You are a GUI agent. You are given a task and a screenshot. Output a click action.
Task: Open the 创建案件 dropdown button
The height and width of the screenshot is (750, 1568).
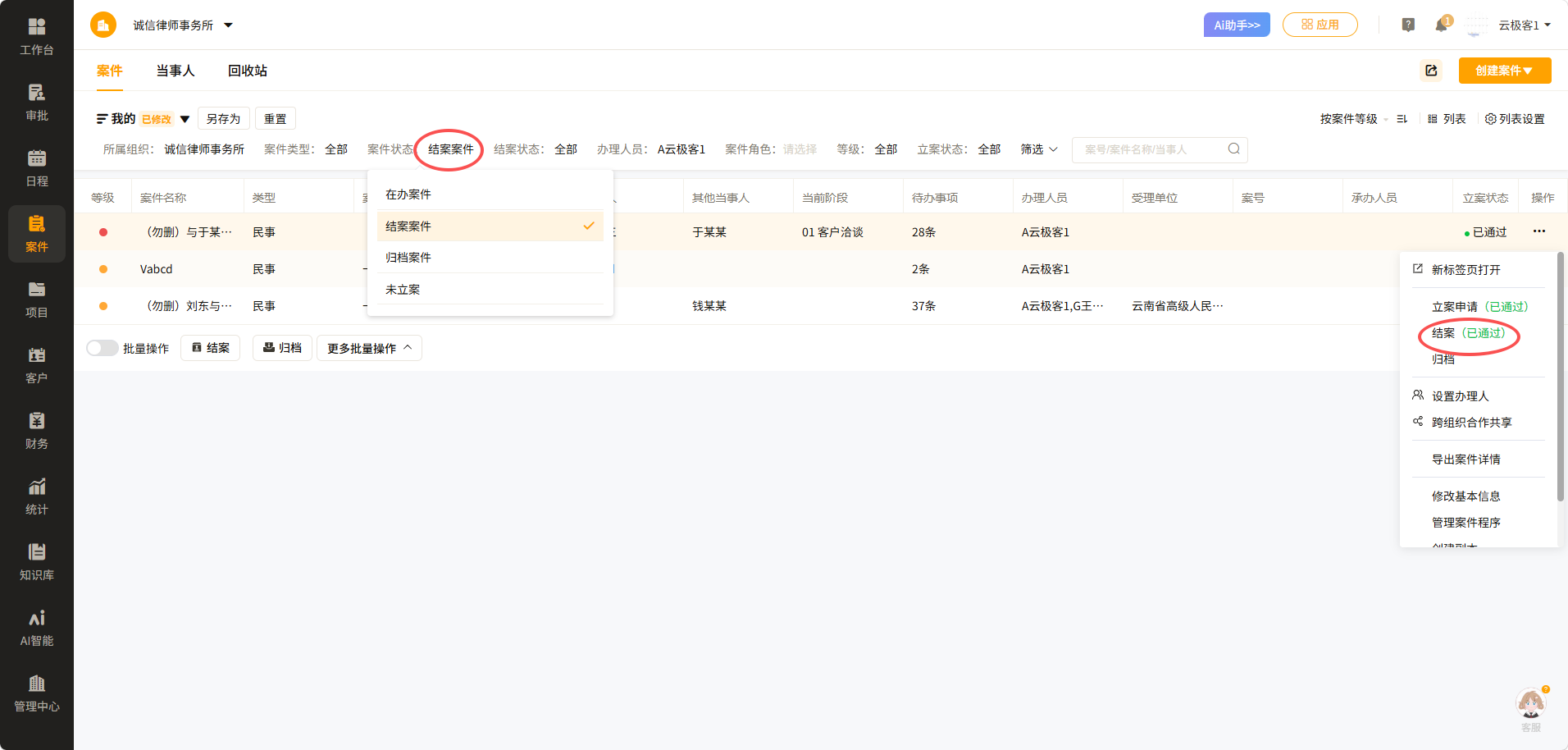(1505, 71)
